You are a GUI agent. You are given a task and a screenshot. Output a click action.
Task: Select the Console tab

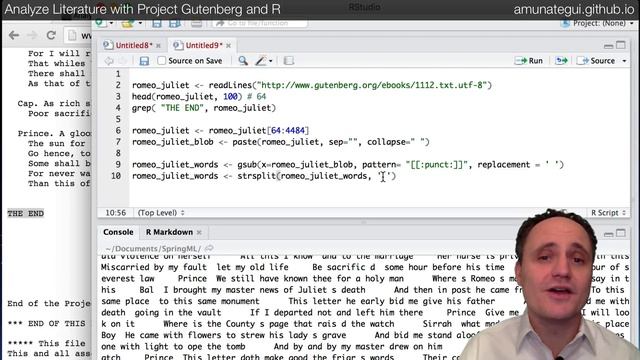point(118,232)
